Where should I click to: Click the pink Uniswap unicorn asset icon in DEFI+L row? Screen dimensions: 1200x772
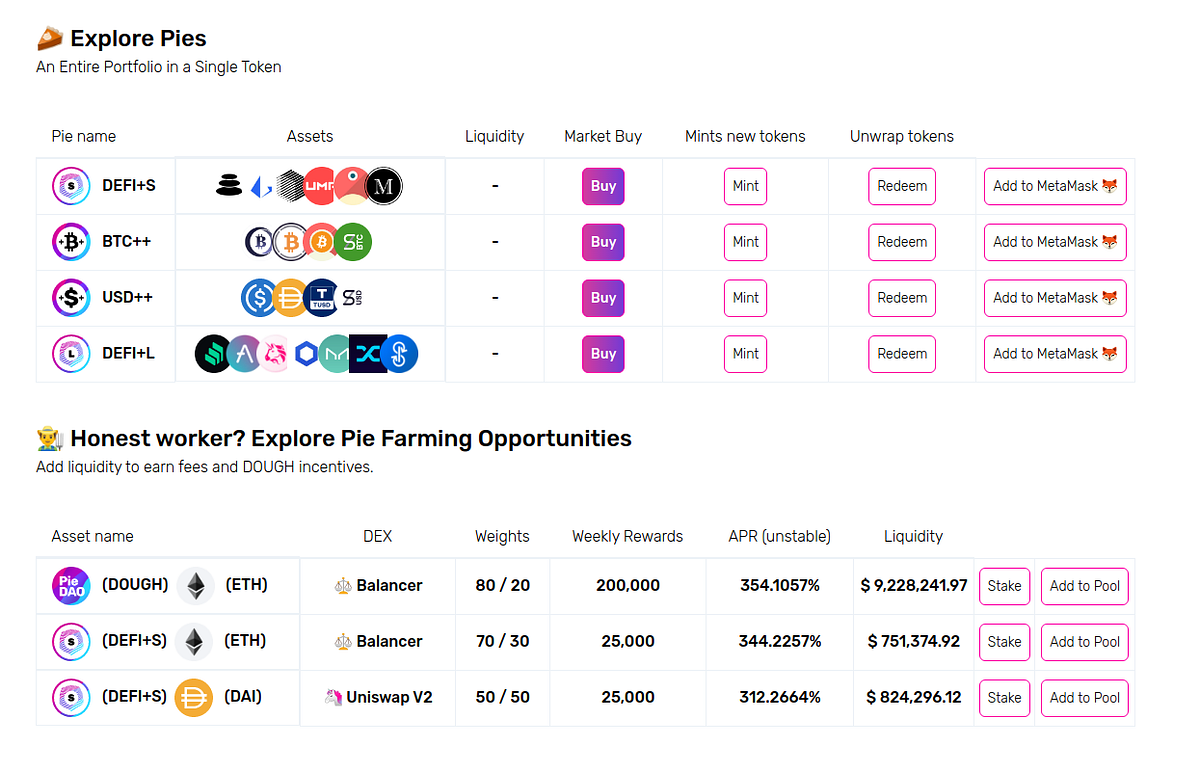point(275,354)
